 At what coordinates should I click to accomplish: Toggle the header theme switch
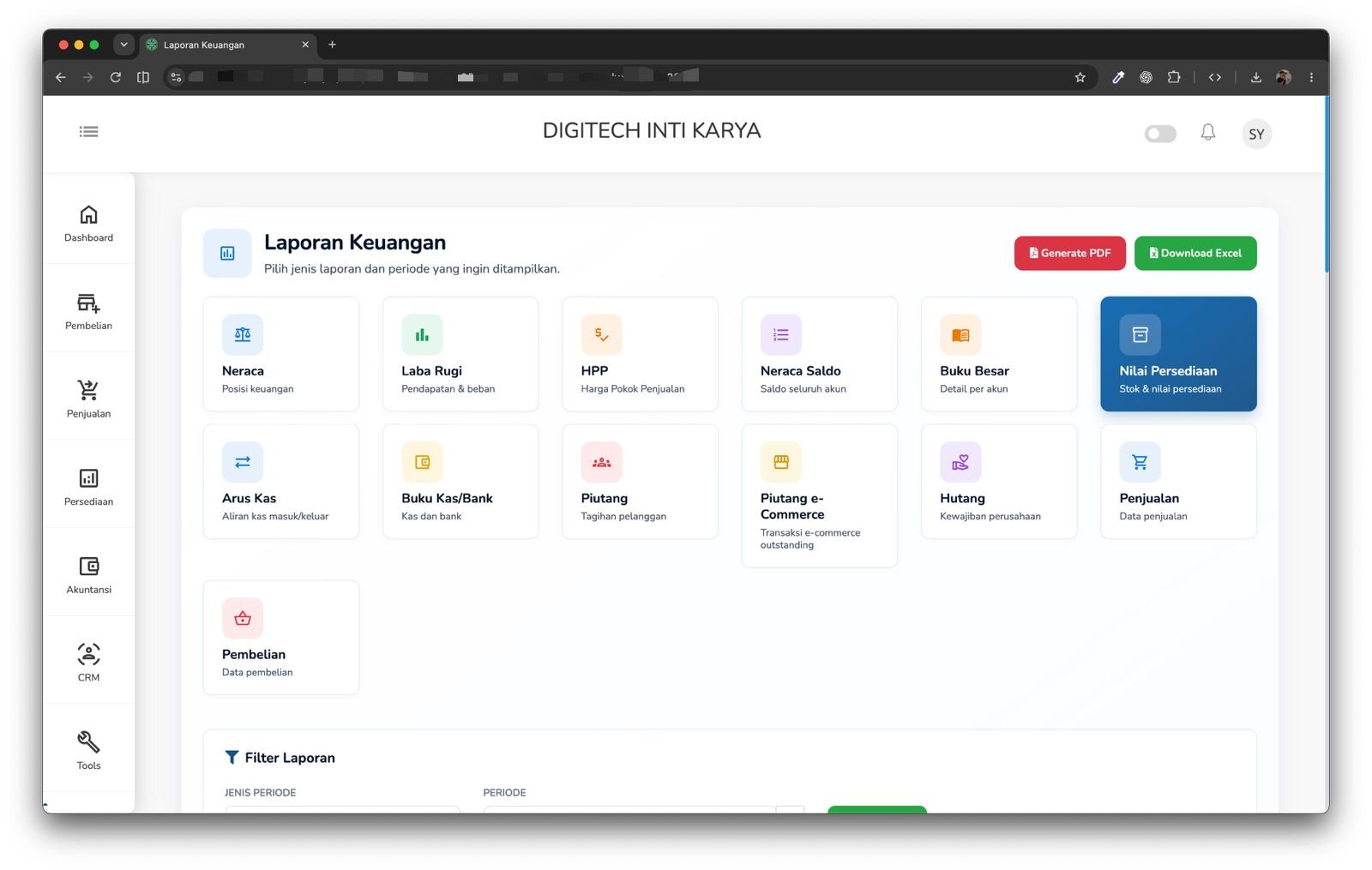click(1160, 134)
